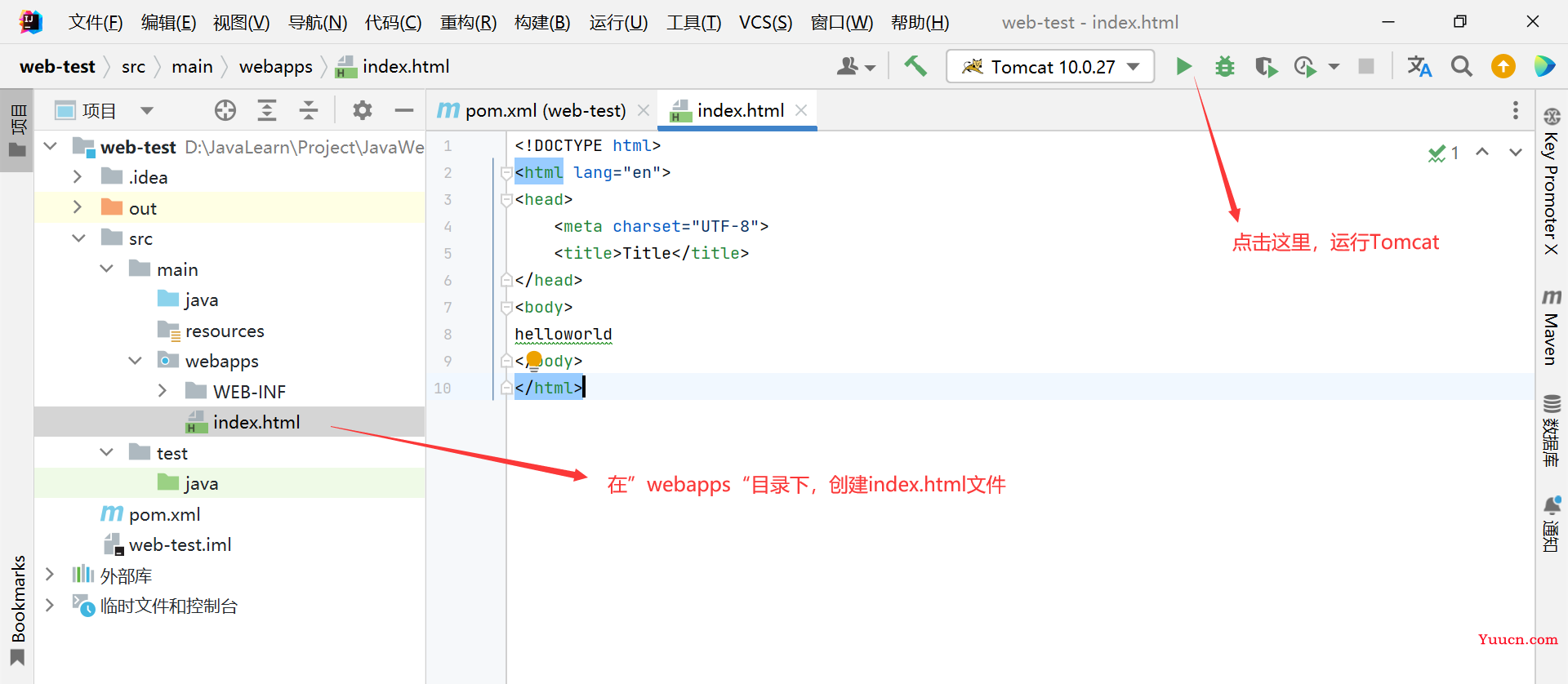This screenshot has height=684, width=1568.
Task: Collapse the web-test project root
Action: coord(50,146)
